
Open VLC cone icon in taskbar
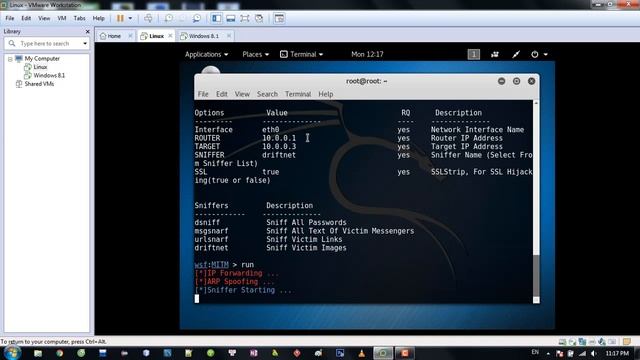(x=362, y=353)
